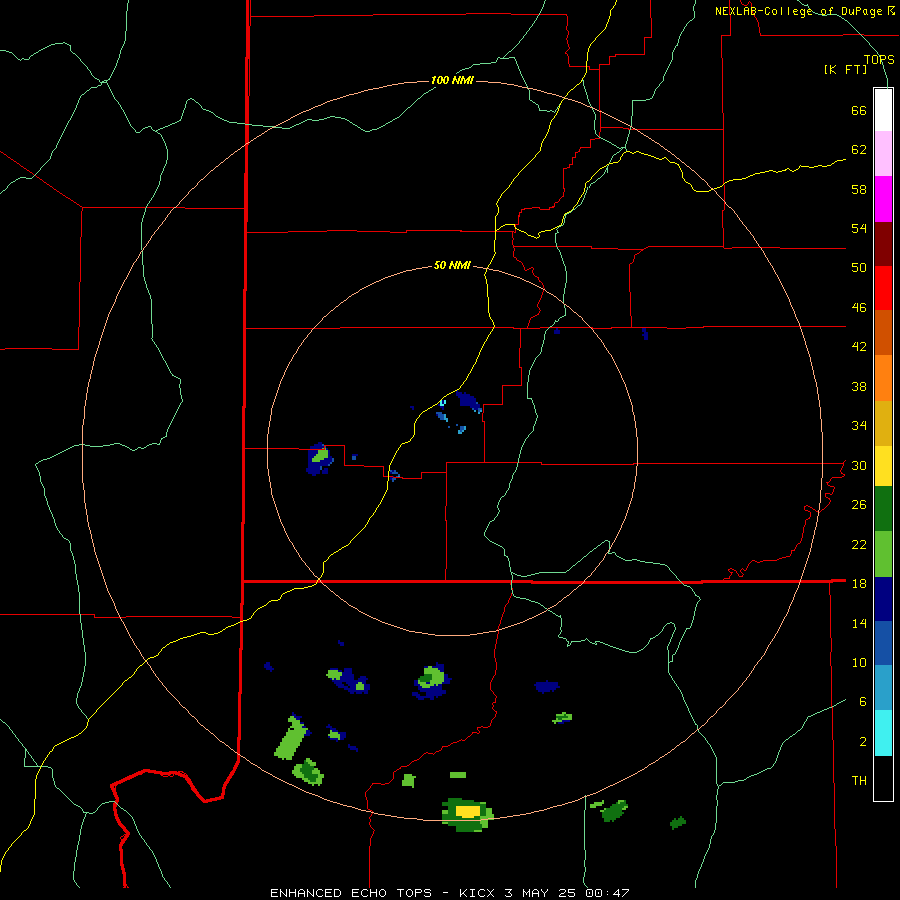The height and width of the screenshot is (900, 900).
Task: Click the 2 value on the scale
Action: [863, 741]
